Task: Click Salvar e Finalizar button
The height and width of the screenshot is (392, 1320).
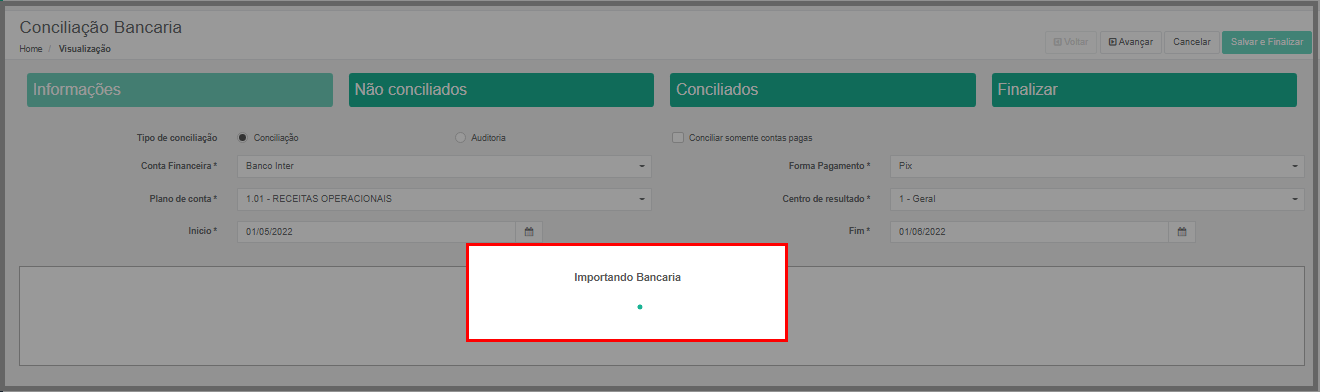Action: [1267, 42]
